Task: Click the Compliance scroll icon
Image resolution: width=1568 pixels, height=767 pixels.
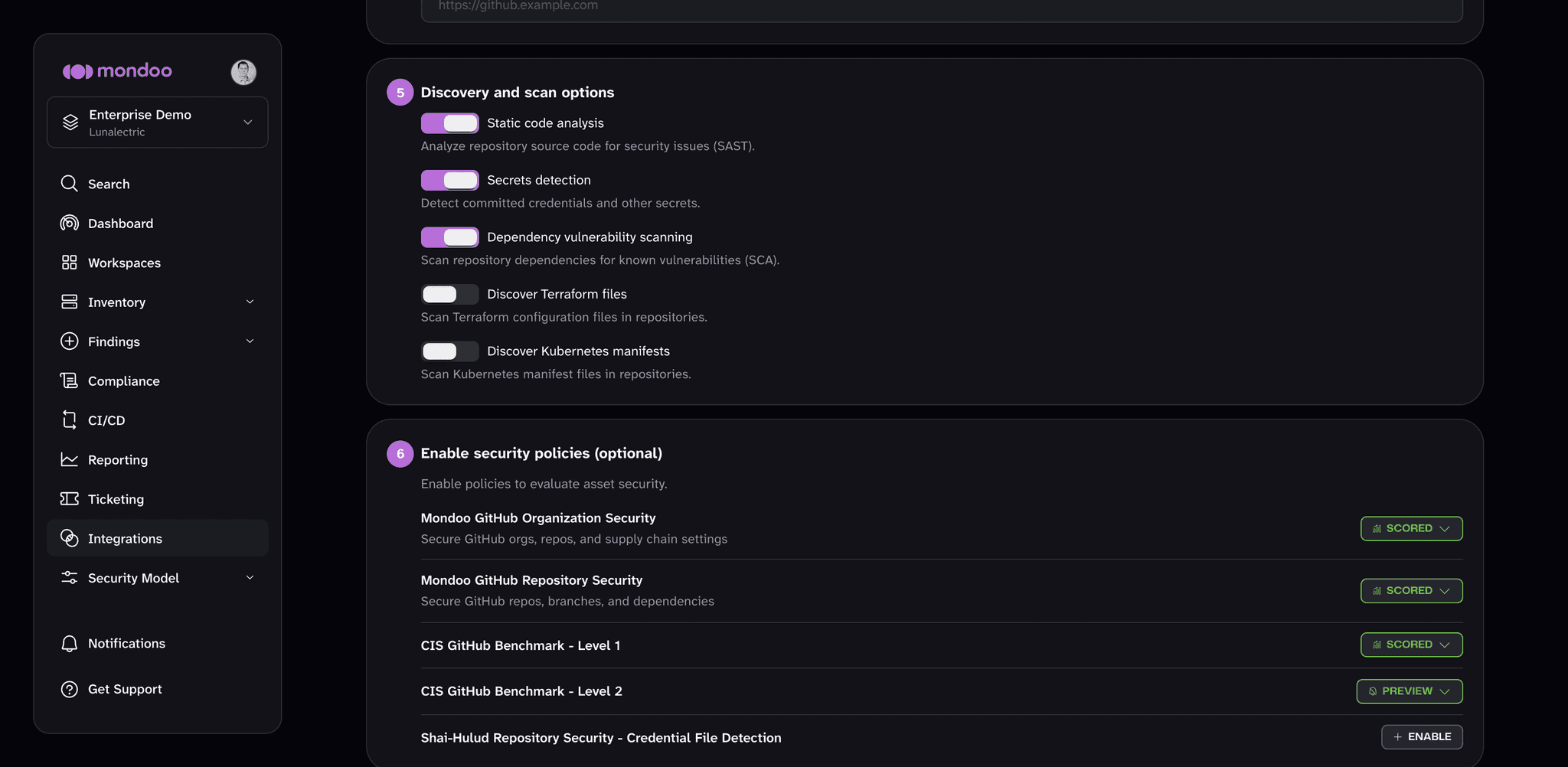Action: pyautogui.click(x=70, y=380)
